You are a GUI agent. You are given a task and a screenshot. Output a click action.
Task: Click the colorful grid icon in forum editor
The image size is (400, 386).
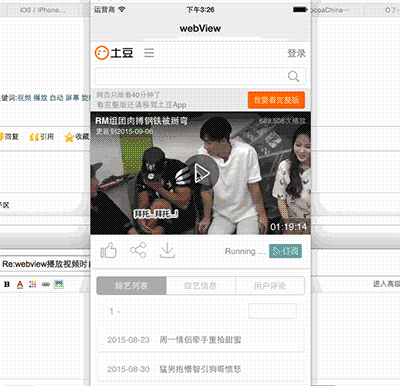click(x=33, y=284)
